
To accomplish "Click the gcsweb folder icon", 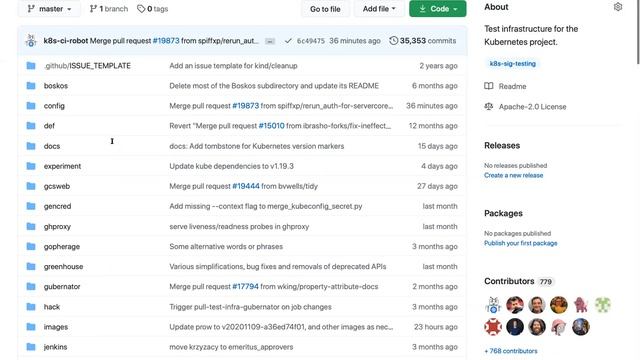I will [x=31, y=186].
